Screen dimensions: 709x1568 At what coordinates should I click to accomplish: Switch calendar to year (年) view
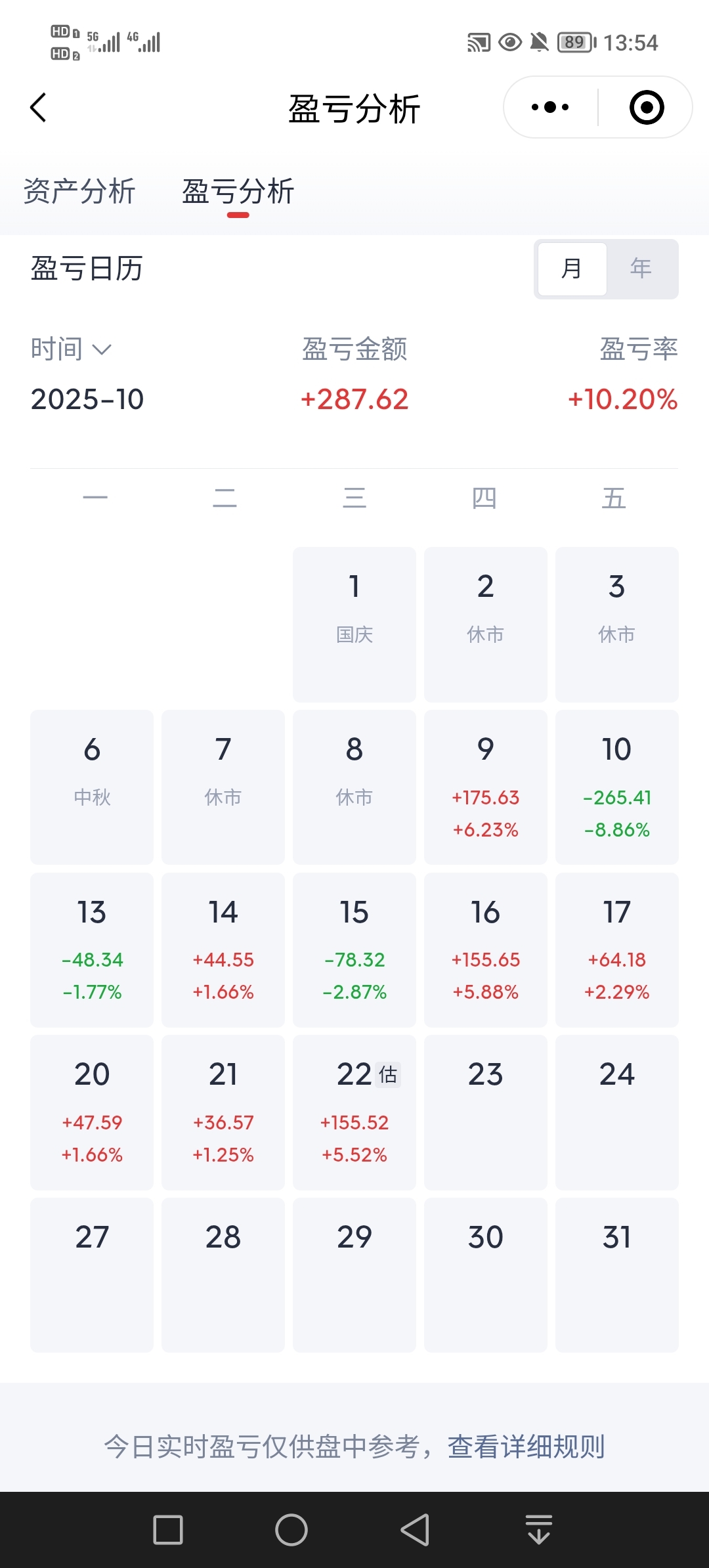641,269
